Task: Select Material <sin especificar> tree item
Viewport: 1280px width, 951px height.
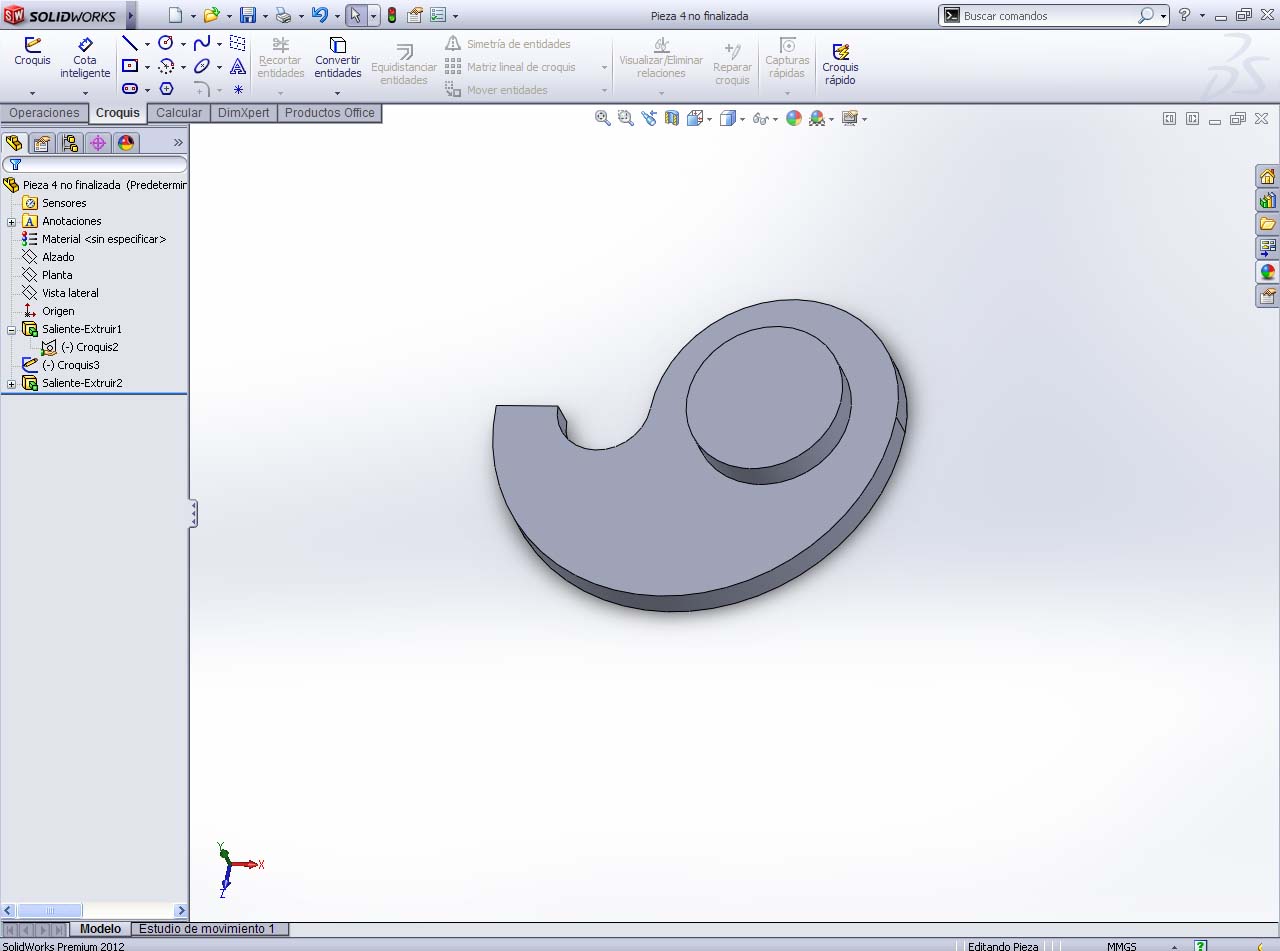Action: point(103,239)
